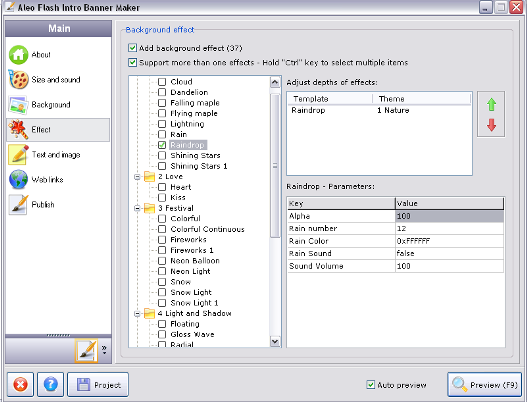
Task: Enable the Lightning effect checkbox
Action: (x=162, y=124)
